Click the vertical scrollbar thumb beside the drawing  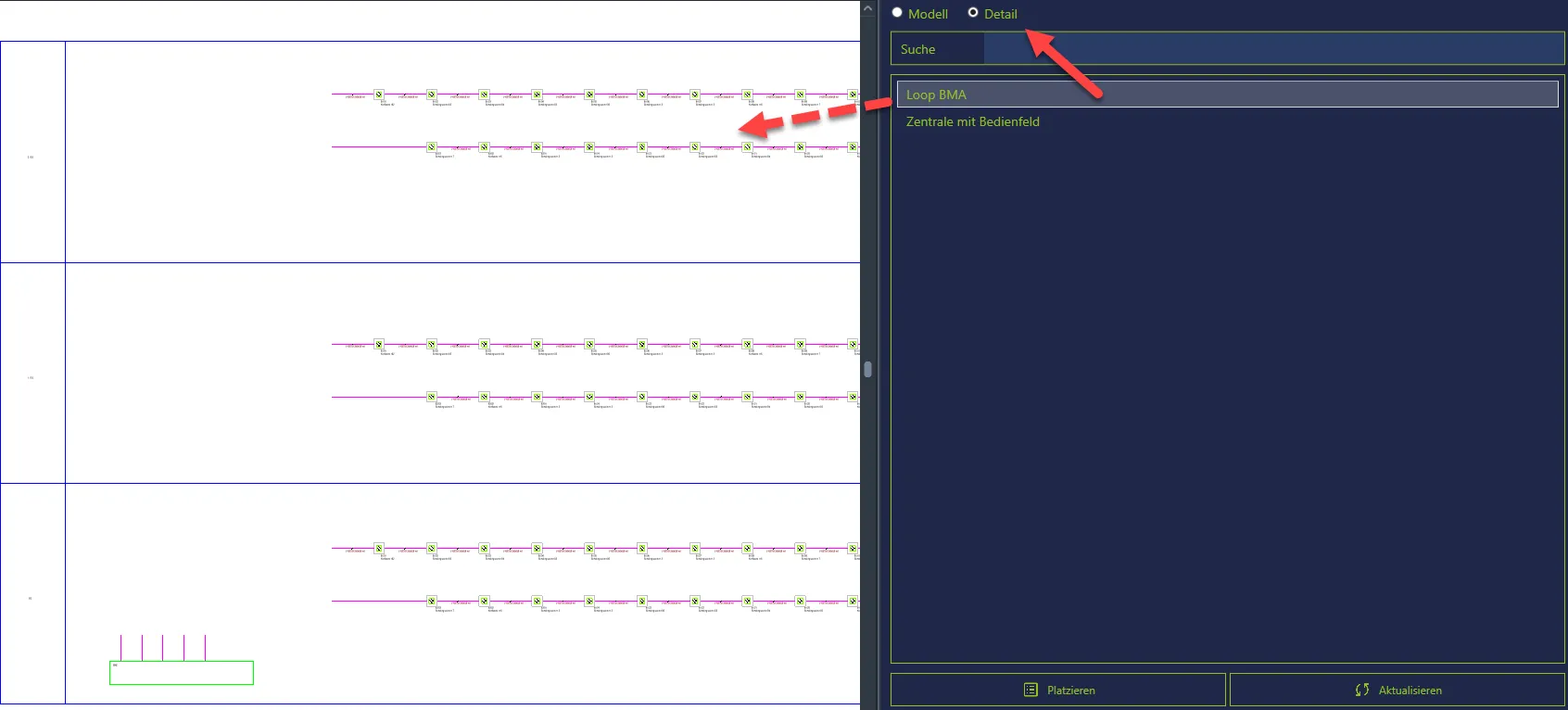coord(867,369)
